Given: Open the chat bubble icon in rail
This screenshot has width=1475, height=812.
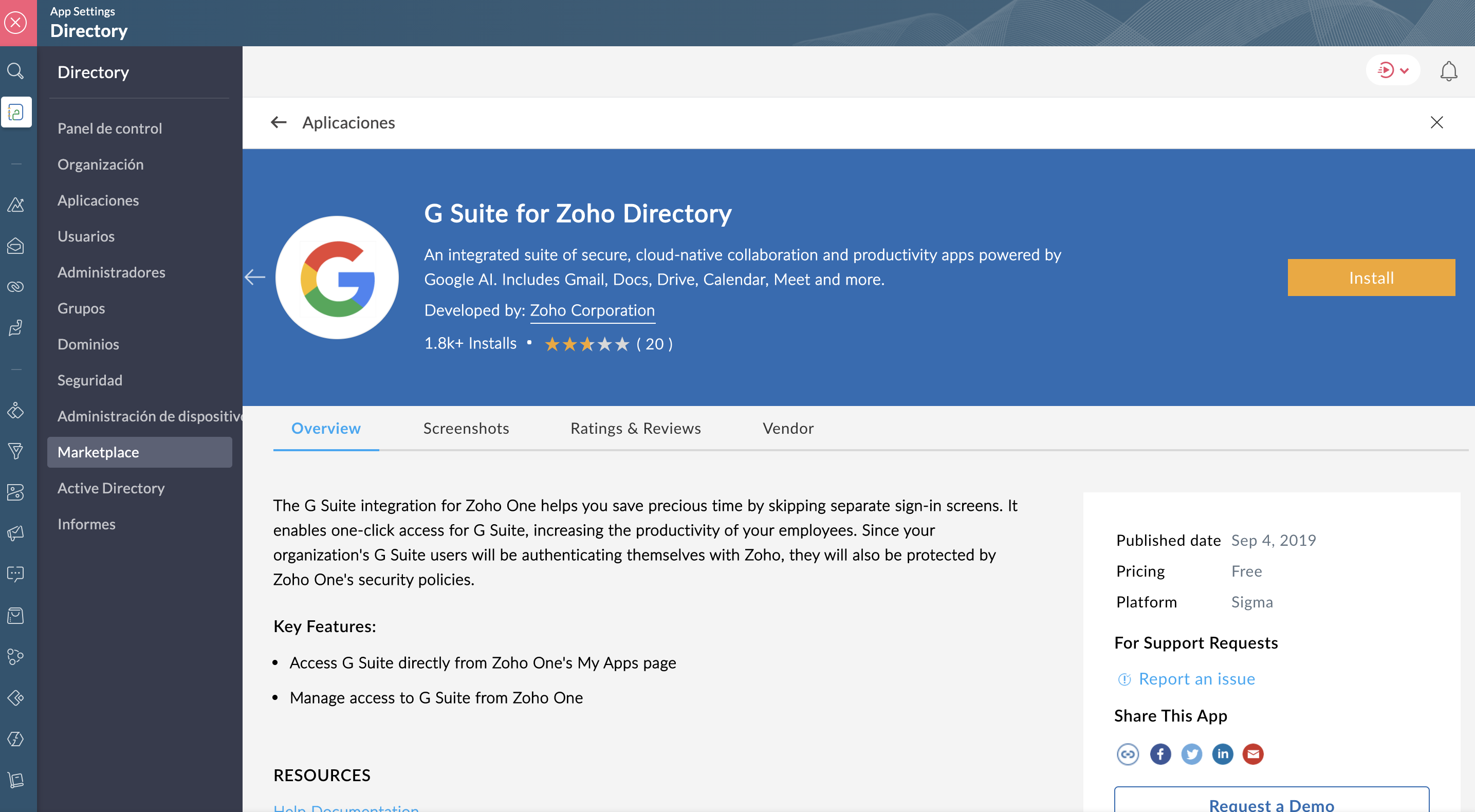Looking at the screenshot, I should click(15, 574).
